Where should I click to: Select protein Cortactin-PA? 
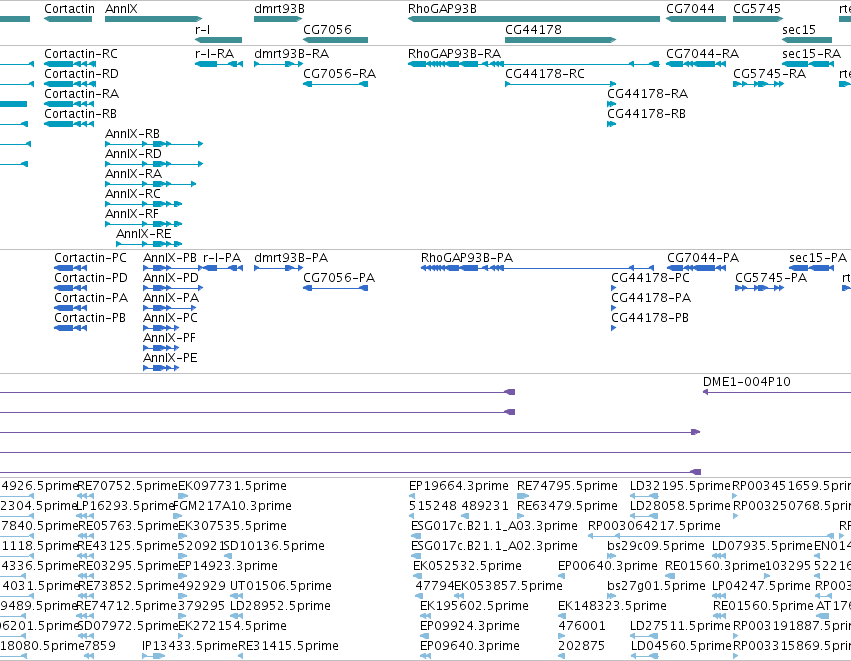click(x=71, y=308)
